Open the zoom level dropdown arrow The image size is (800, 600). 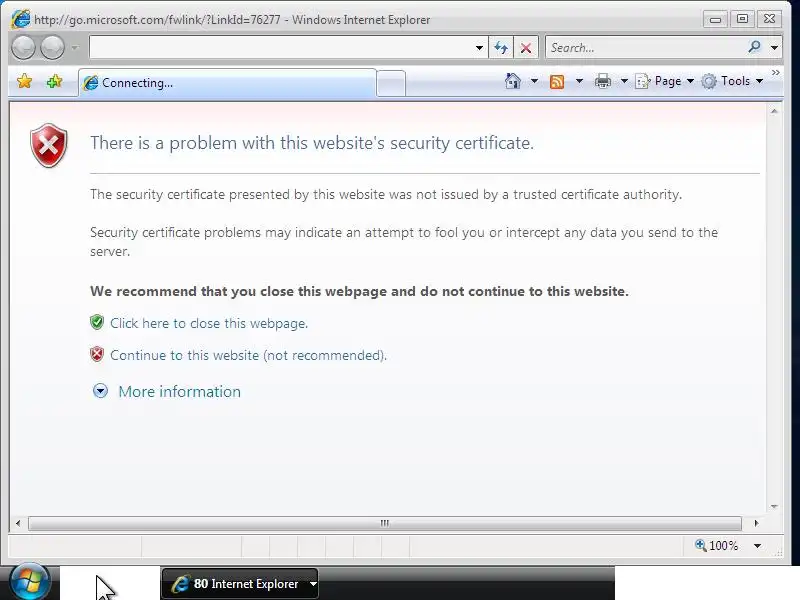click(758, 546)
